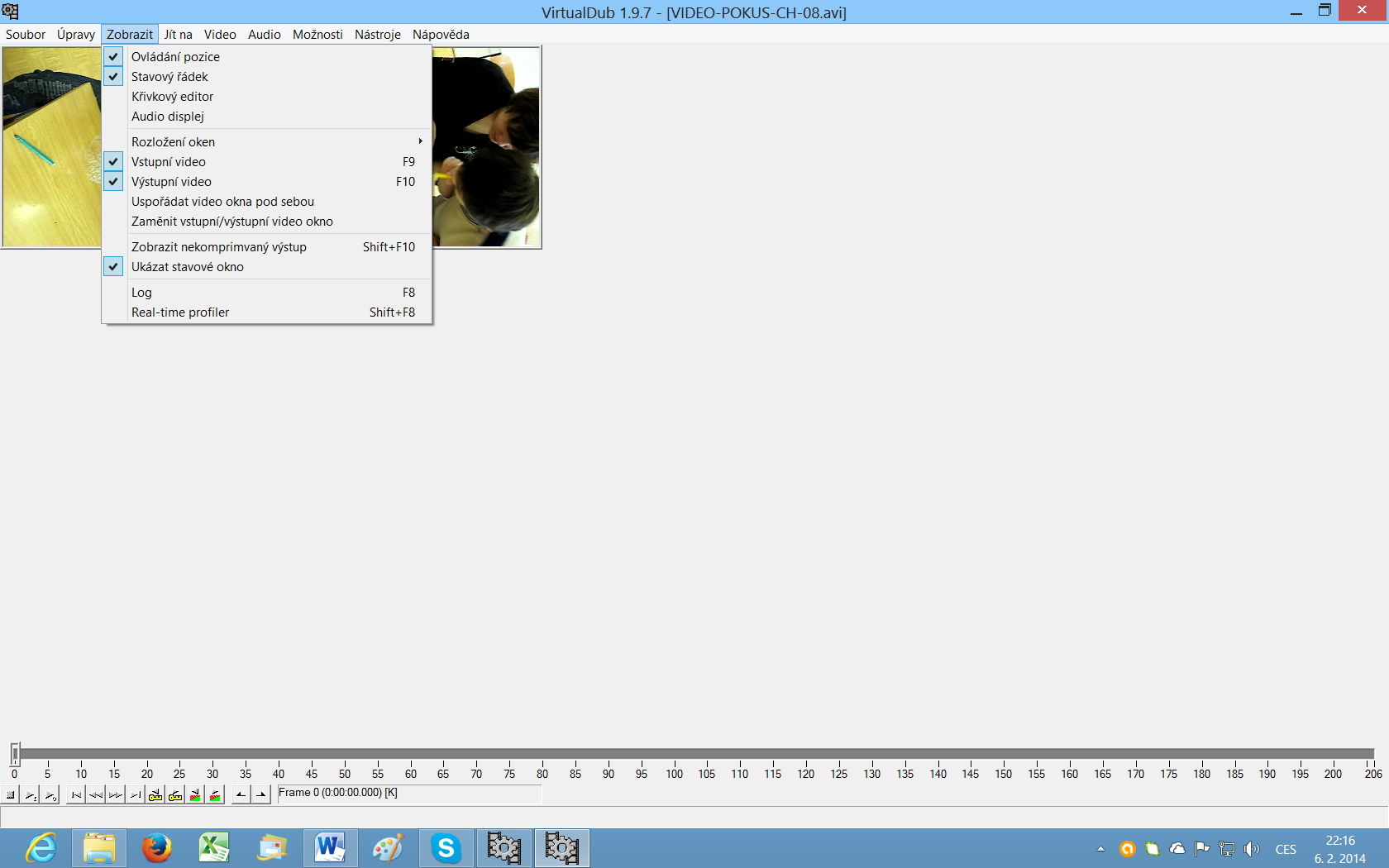1389x868 pixels.
Task: Jump to start of video button
Action: point(76,795)
